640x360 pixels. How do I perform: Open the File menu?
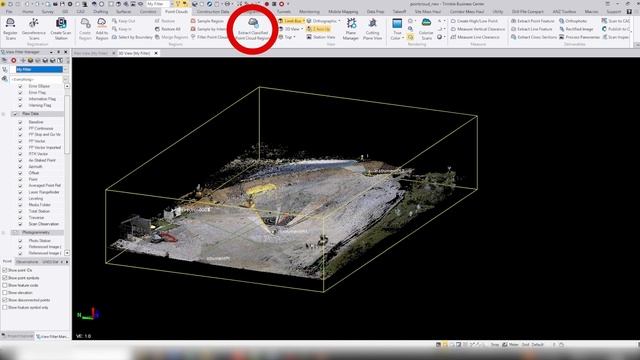coord(9,12)
